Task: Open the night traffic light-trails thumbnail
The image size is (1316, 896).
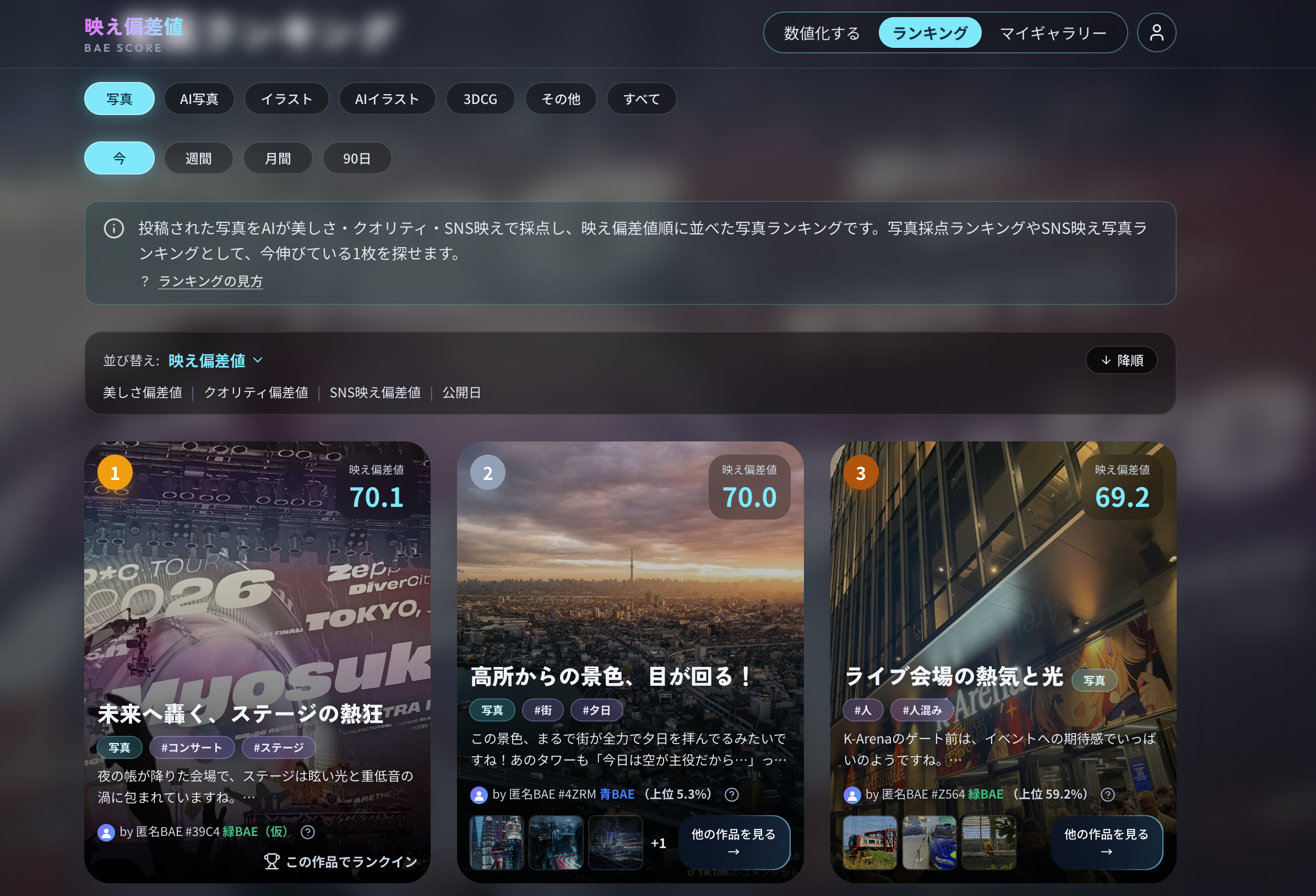Action: pos(556,843)
